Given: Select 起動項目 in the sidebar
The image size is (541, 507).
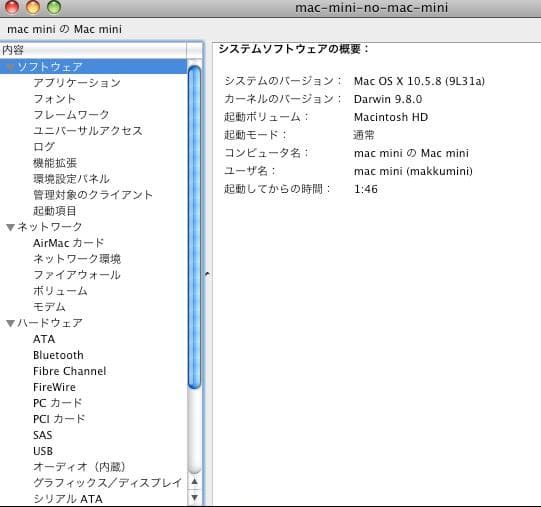Looking at the screenshot, I should point(55,211).
